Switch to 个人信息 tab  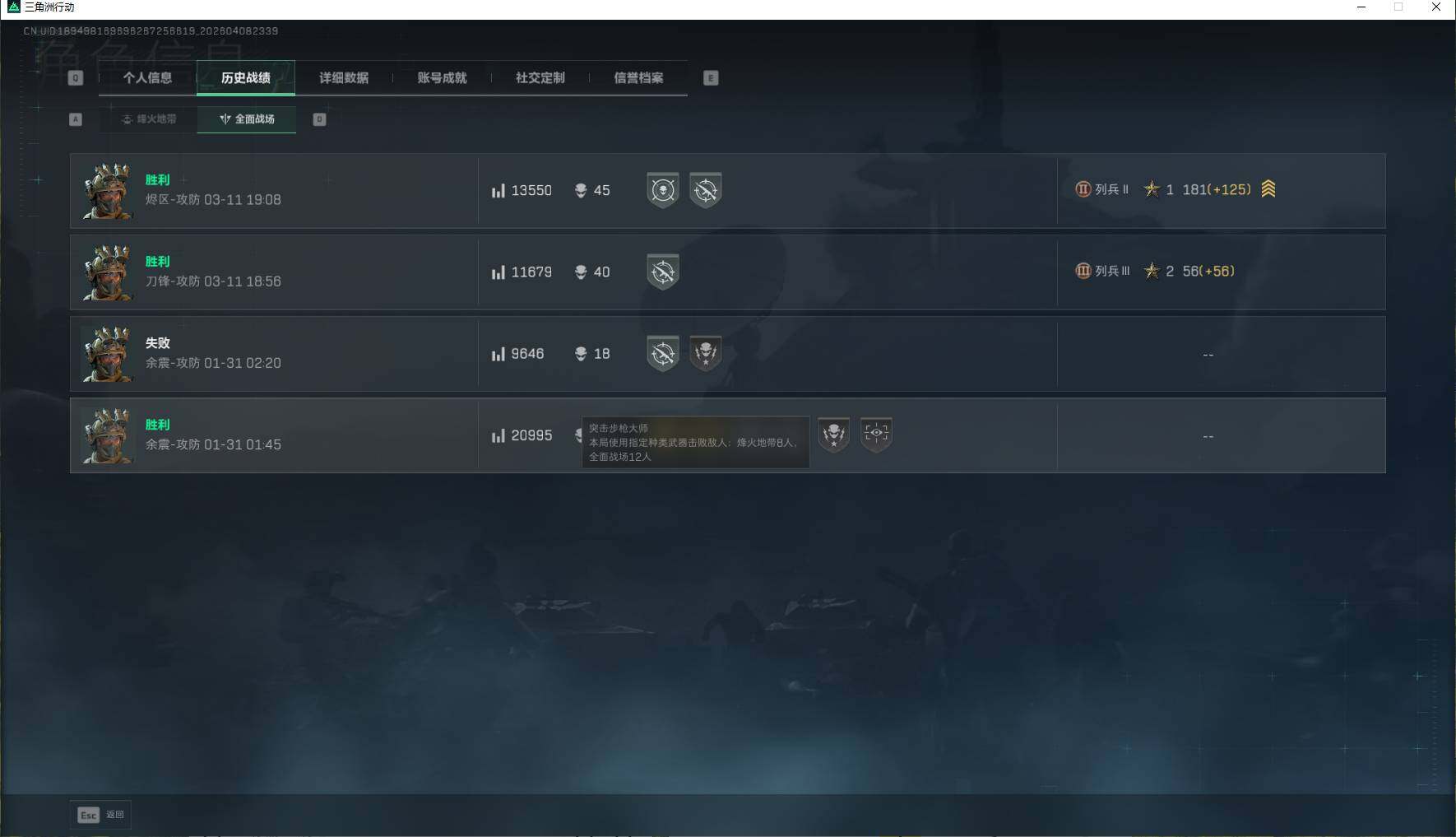147,78
